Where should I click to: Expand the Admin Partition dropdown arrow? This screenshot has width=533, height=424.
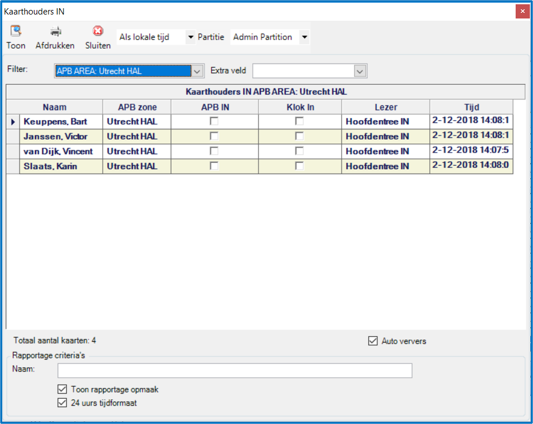[x=305, y=37]
